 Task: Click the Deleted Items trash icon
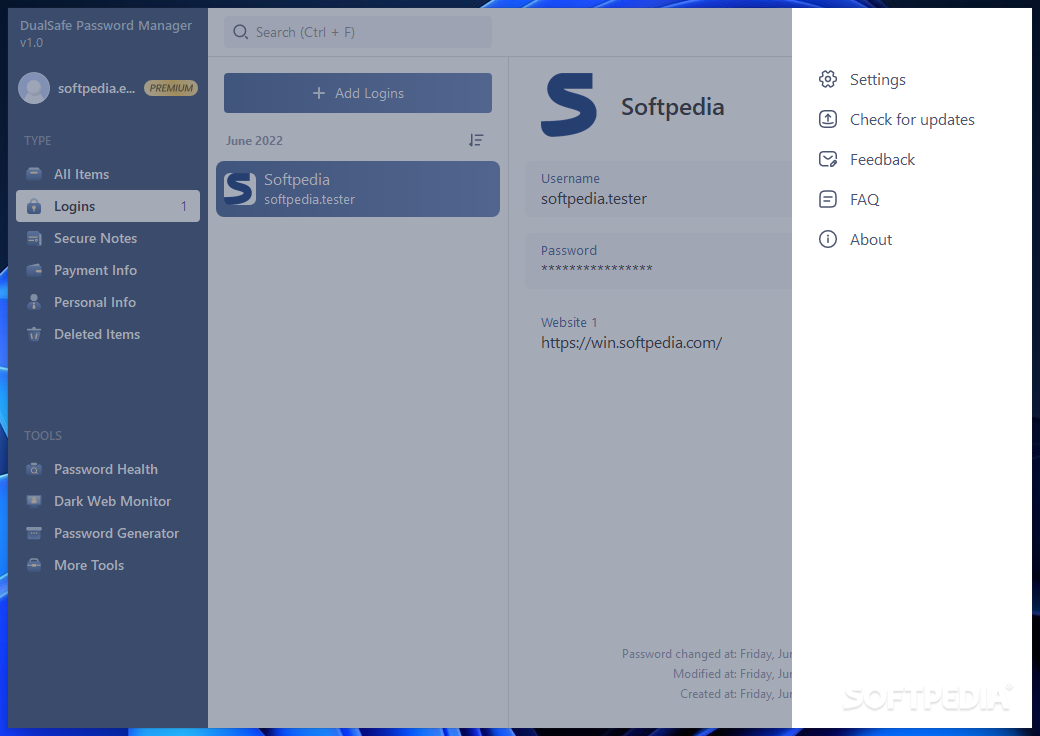34,334
